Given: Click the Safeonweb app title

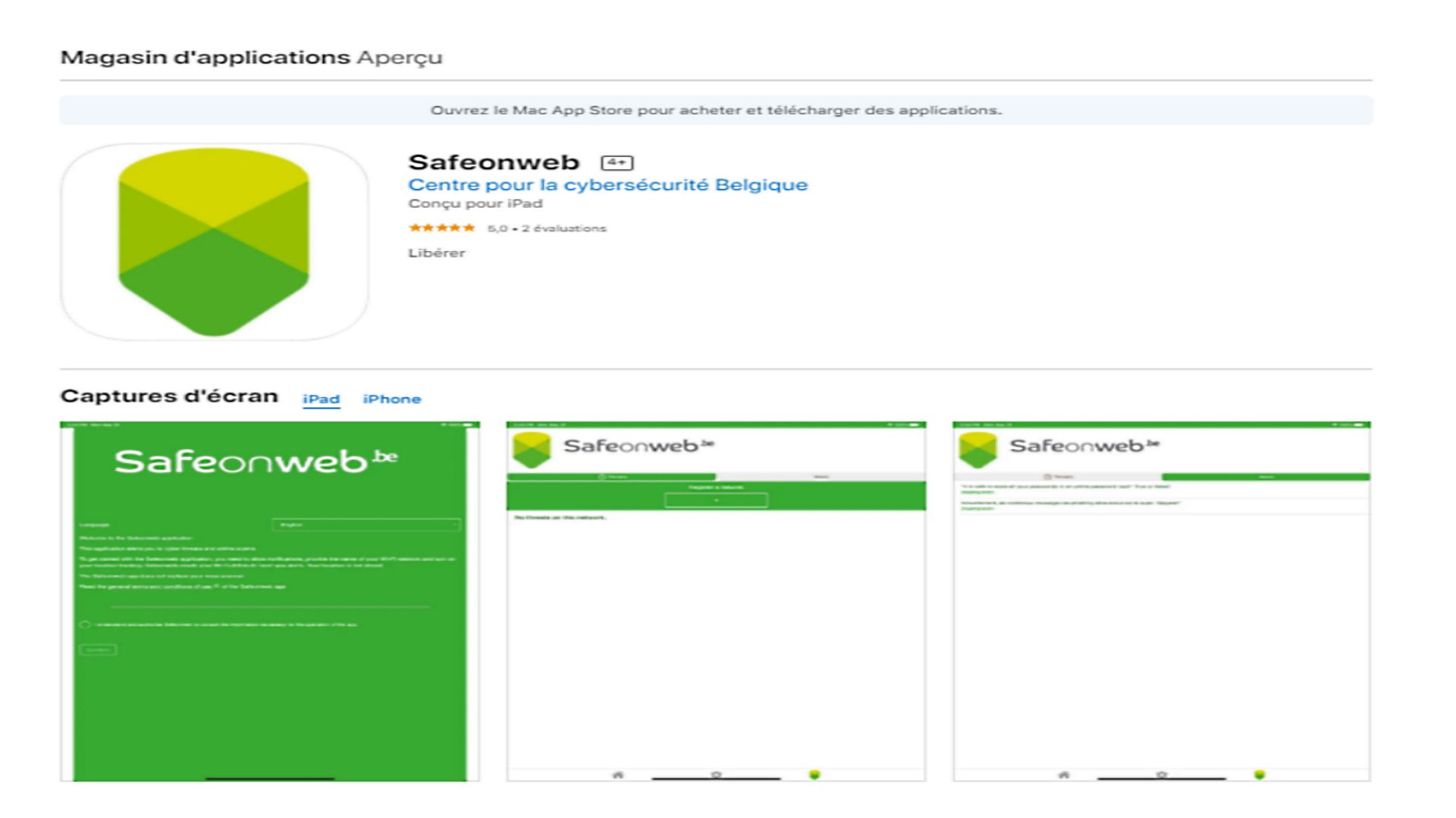Looking at the screenshot, I should click(x=494, y=162).
